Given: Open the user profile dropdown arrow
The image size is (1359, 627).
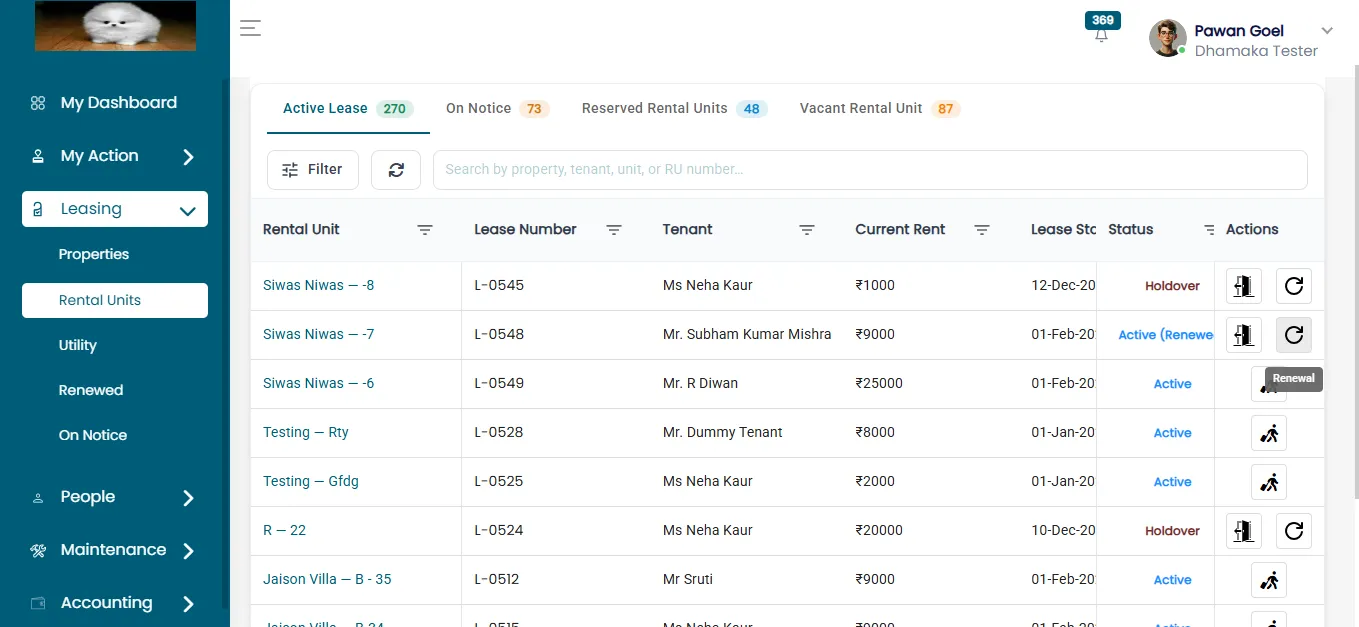Looking at the screenshot, I should point(1328,30).
